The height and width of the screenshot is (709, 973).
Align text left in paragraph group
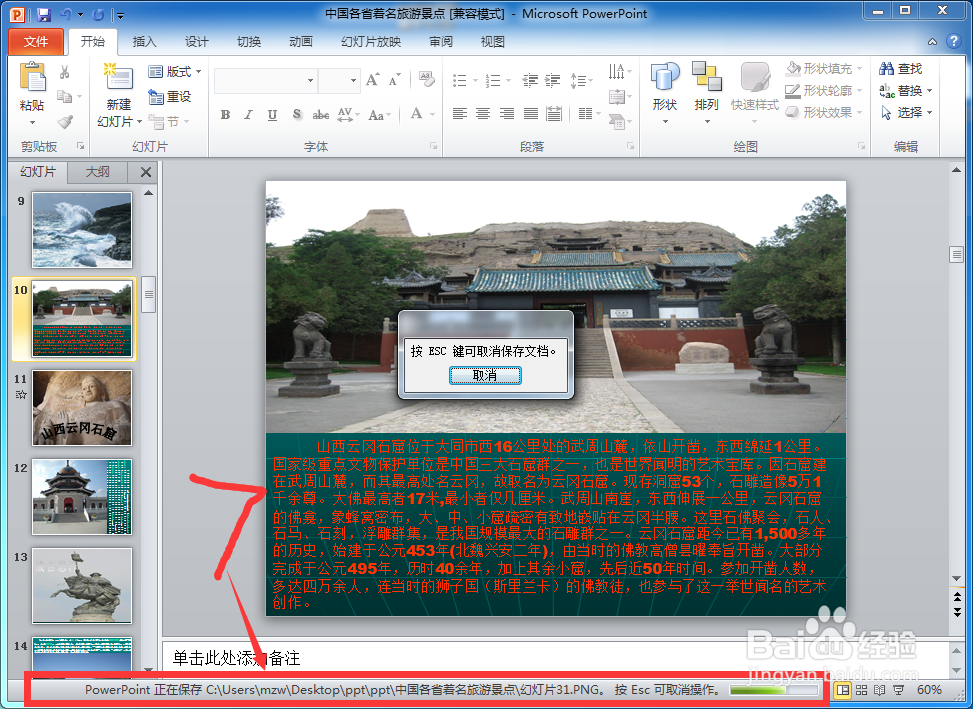coord(460,114)
